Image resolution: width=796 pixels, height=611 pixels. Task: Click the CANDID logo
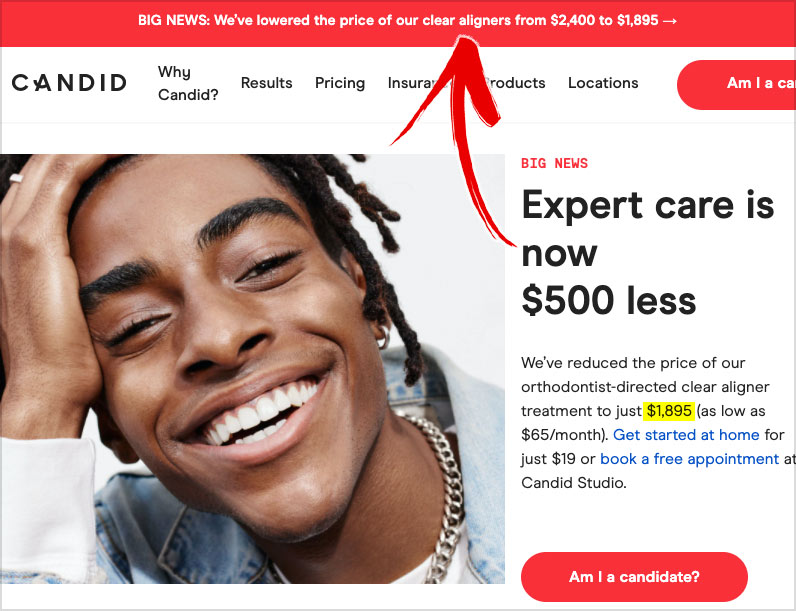[x=69, y=83]
